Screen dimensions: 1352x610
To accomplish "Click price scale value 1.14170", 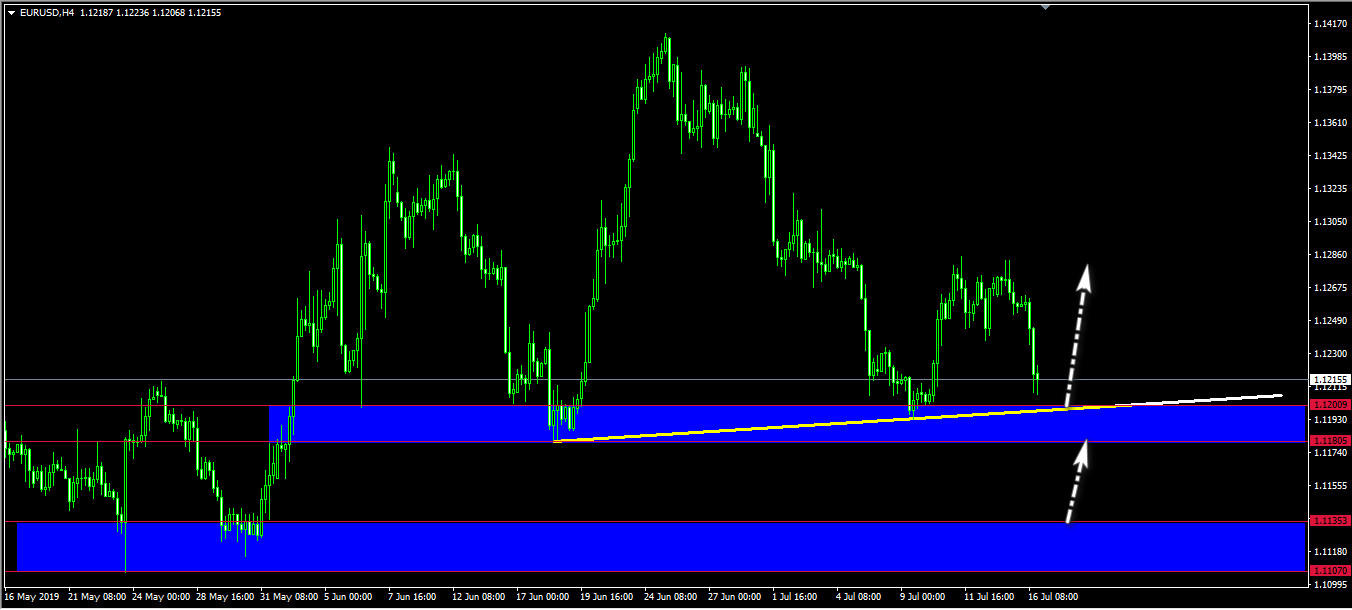I will click(x=1332, y=24).
